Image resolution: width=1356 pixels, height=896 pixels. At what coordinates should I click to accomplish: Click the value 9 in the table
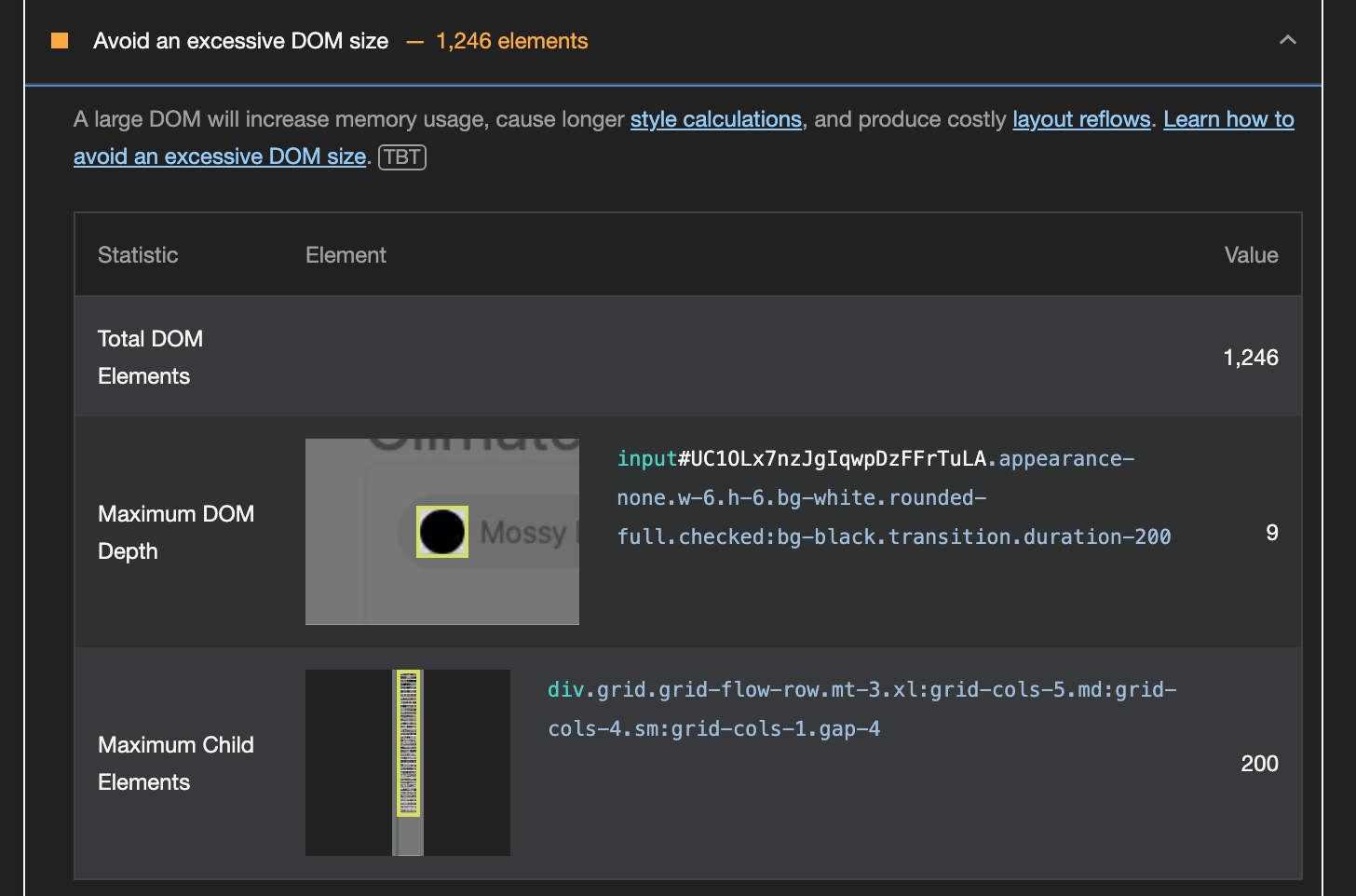pos(1272,532)
